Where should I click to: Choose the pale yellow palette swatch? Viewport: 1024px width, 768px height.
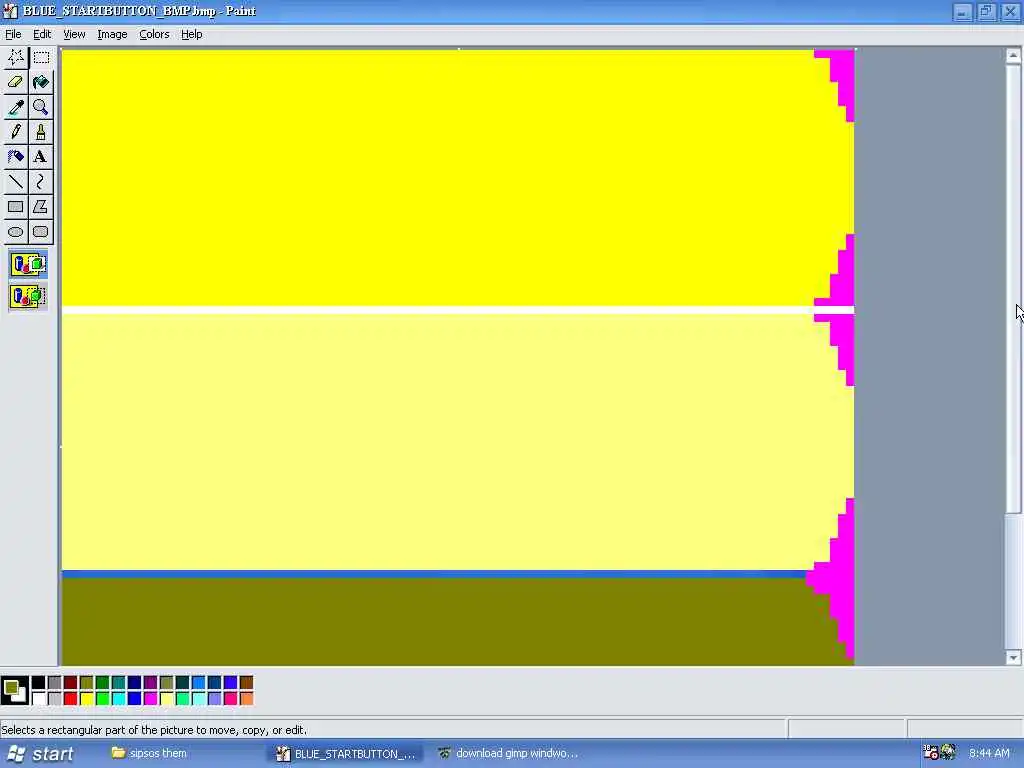coord(167,699)
